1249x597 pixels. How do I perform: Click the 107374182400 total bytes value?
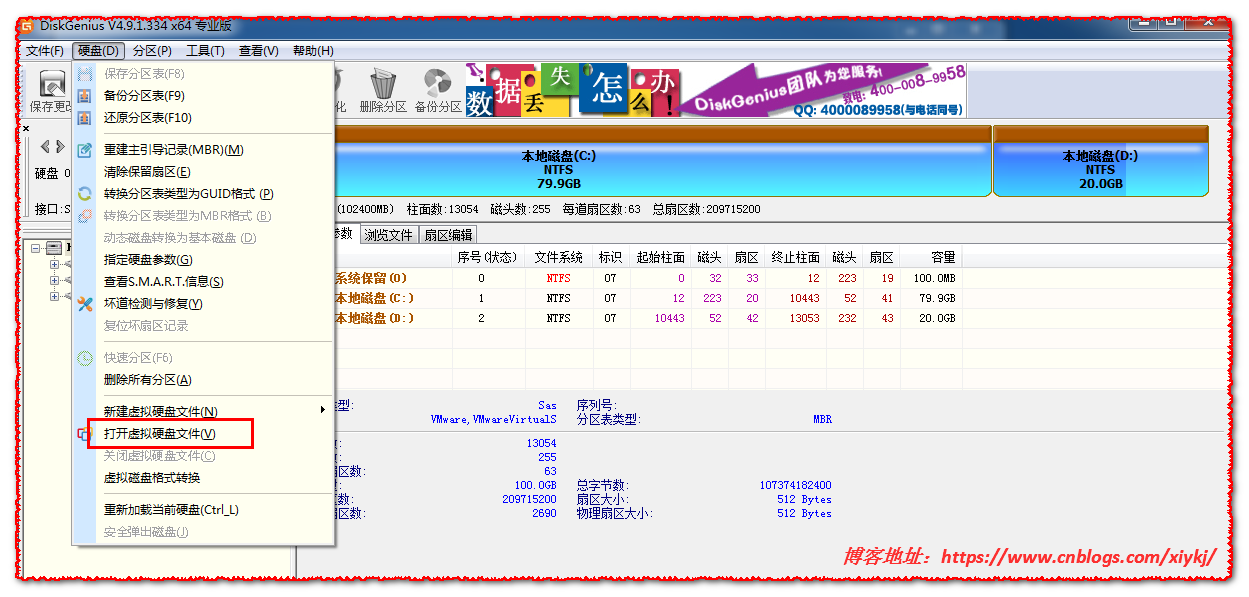795,485
